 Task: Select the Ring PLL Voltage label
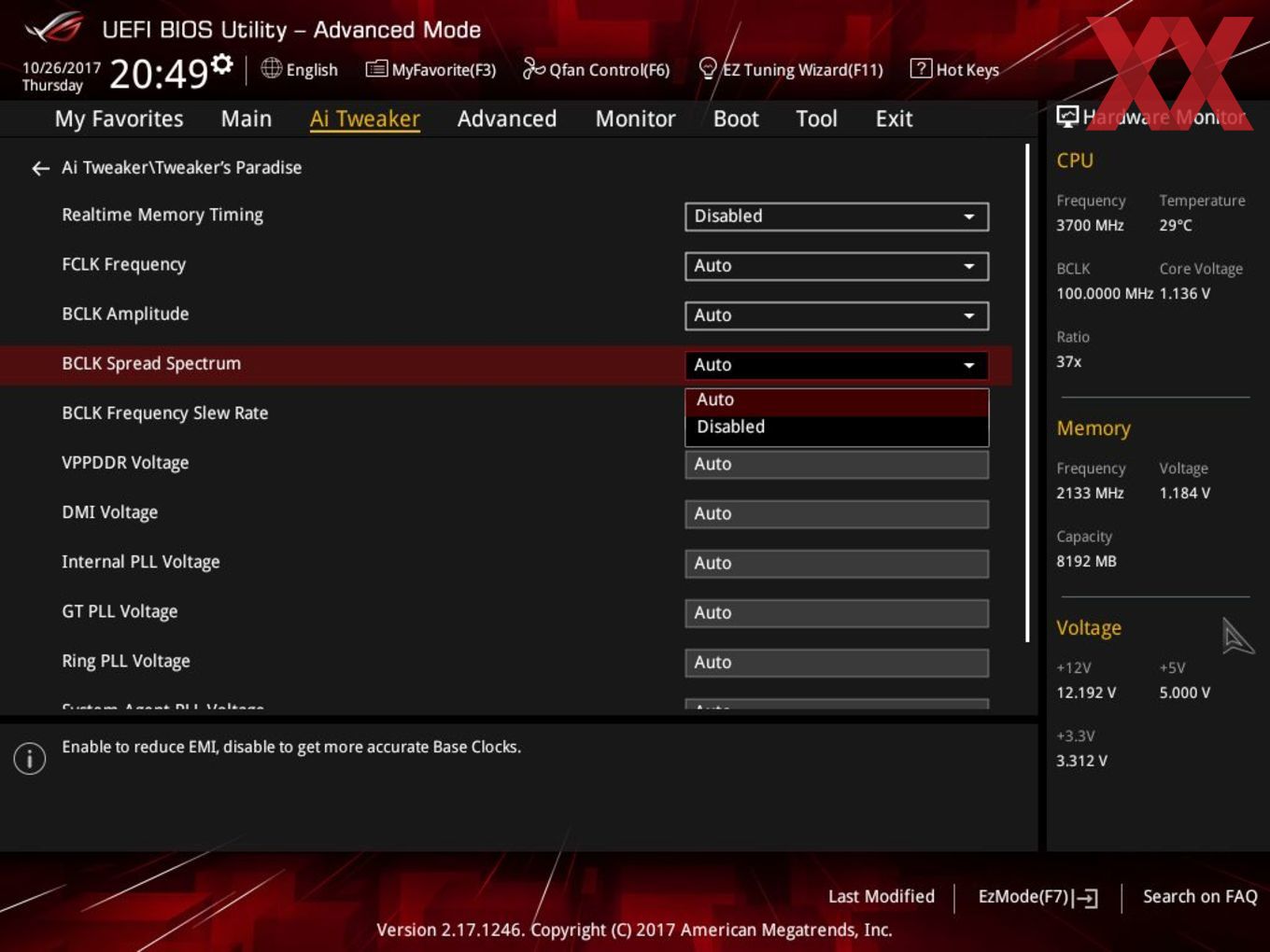tap(126, 661)
